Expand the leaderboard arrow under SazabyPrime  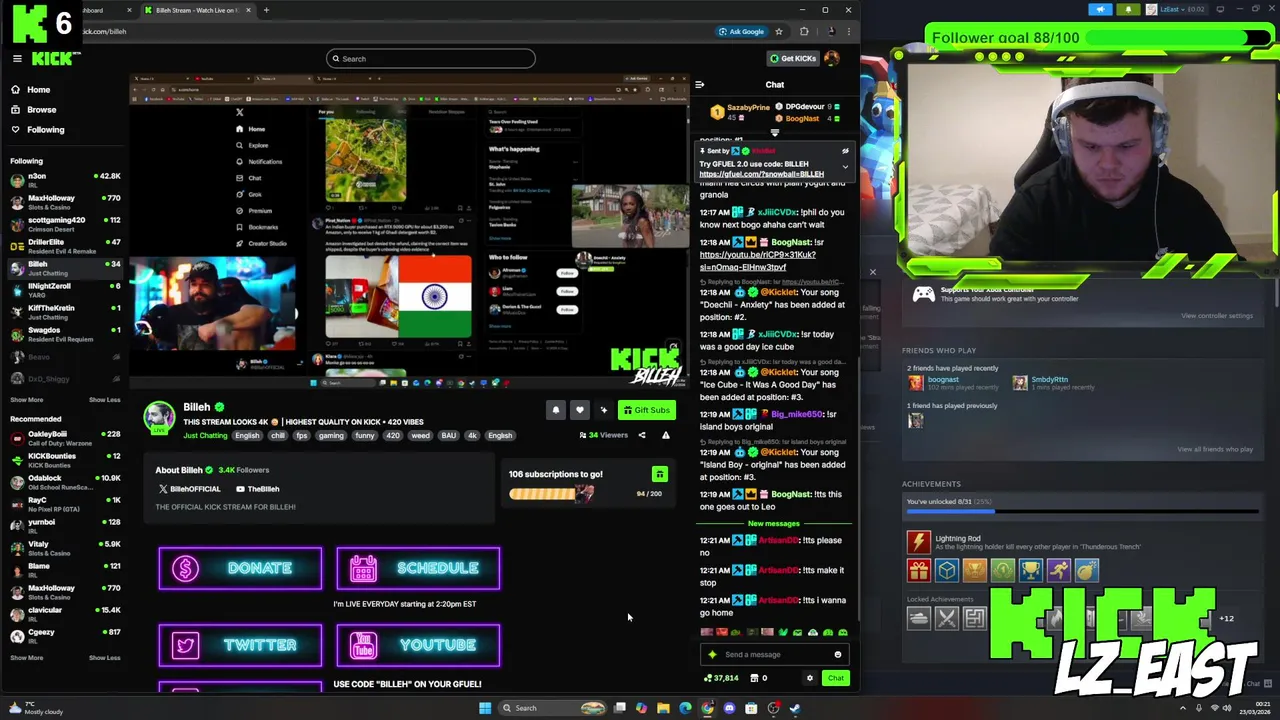coord(774,132)
